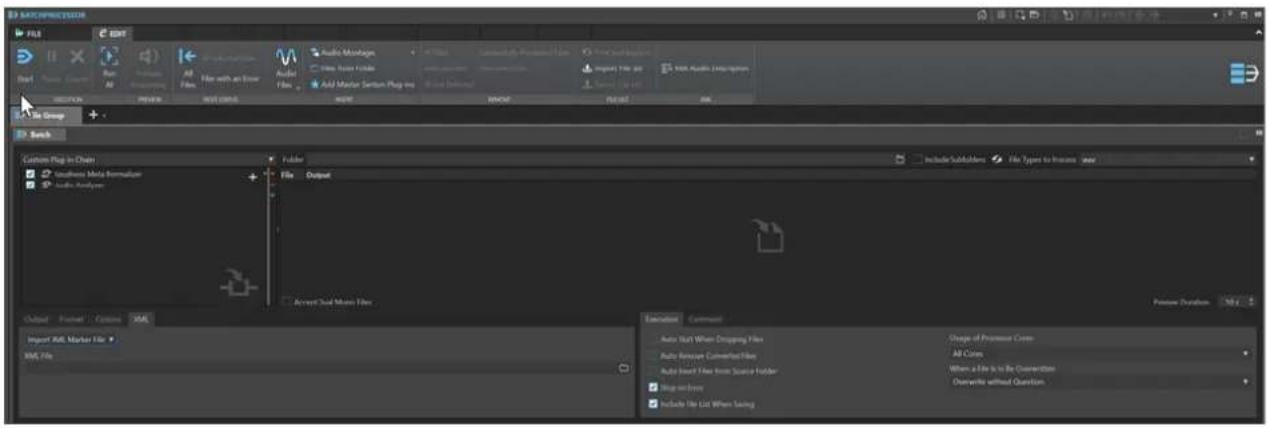Enable Auto Start When Dropping Files
Screen dimensions: 1268x428
653,340
